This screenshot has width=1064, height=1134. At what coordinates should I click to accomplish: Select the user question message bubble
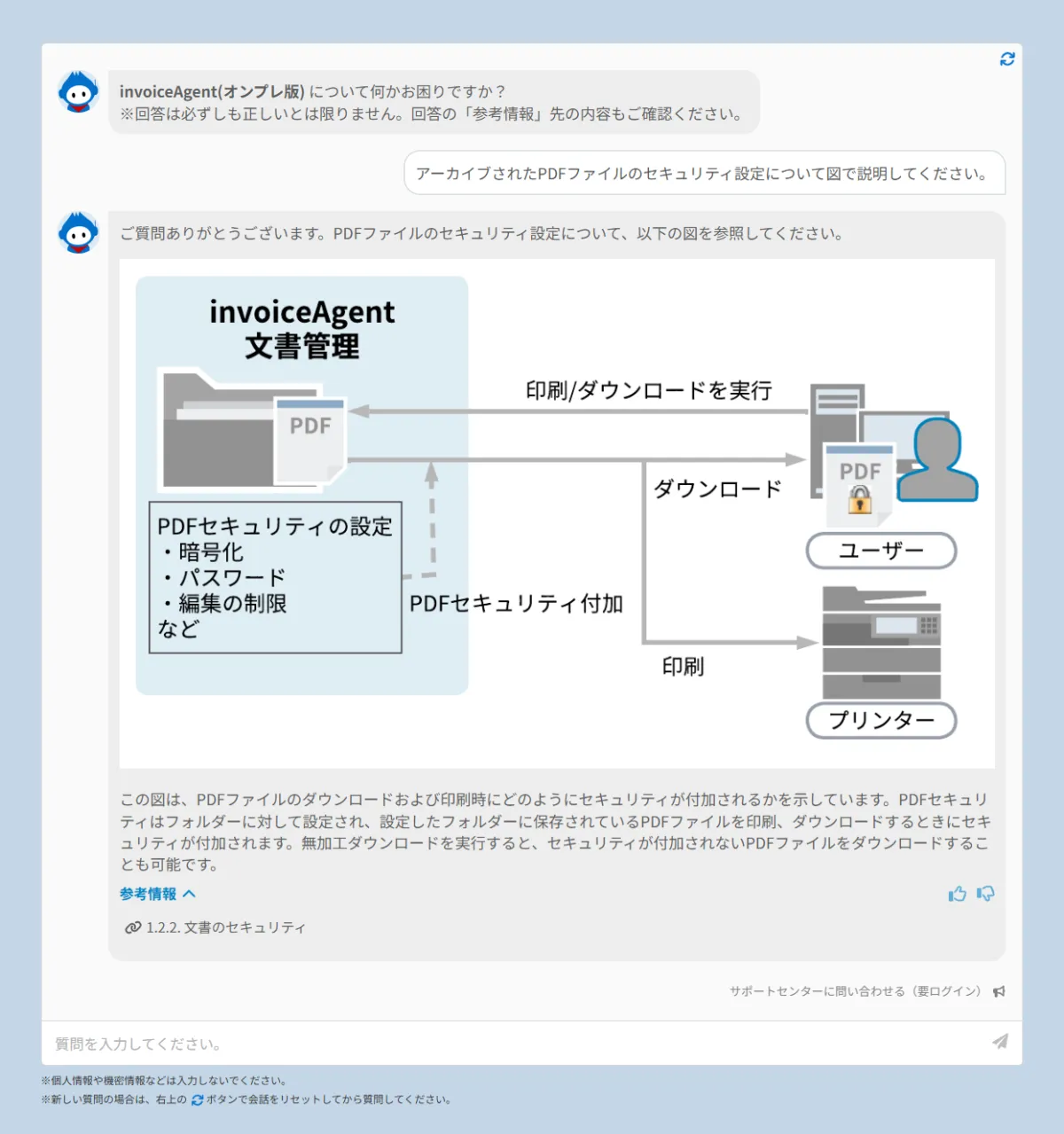(704, 173)
